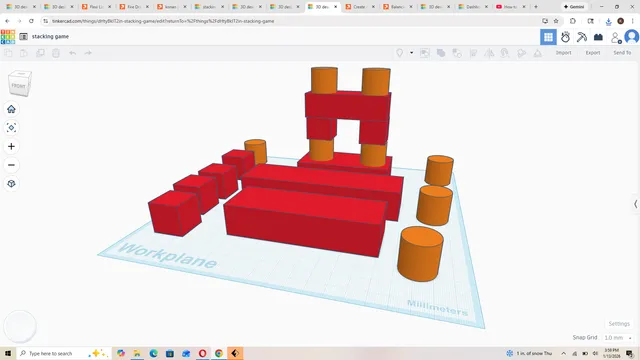
Task: Click the browser address bar URL
Action: pos(163,21)
